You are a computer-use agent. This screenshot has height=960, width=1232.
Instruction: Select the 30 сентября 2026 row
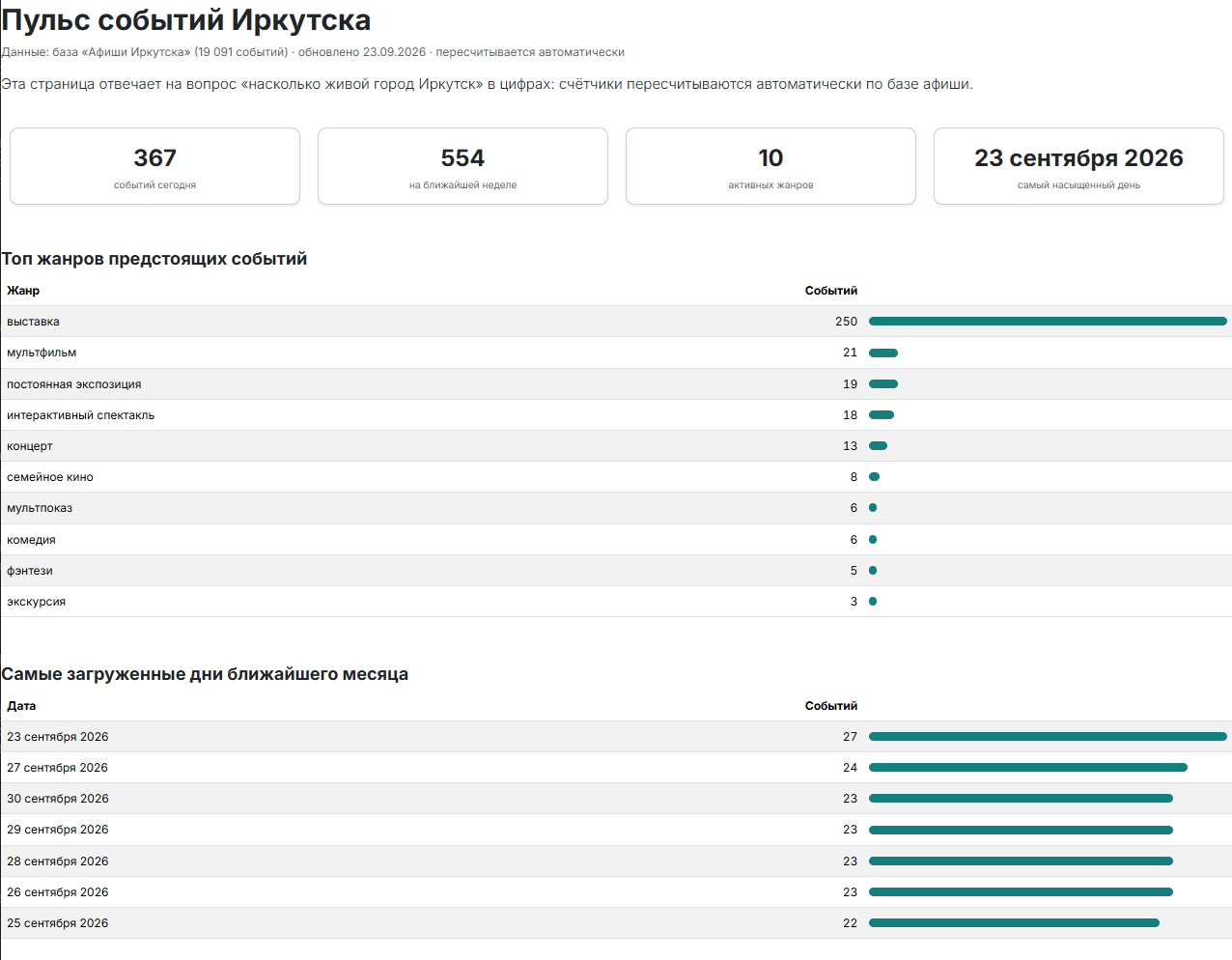(x=616, y=799)
